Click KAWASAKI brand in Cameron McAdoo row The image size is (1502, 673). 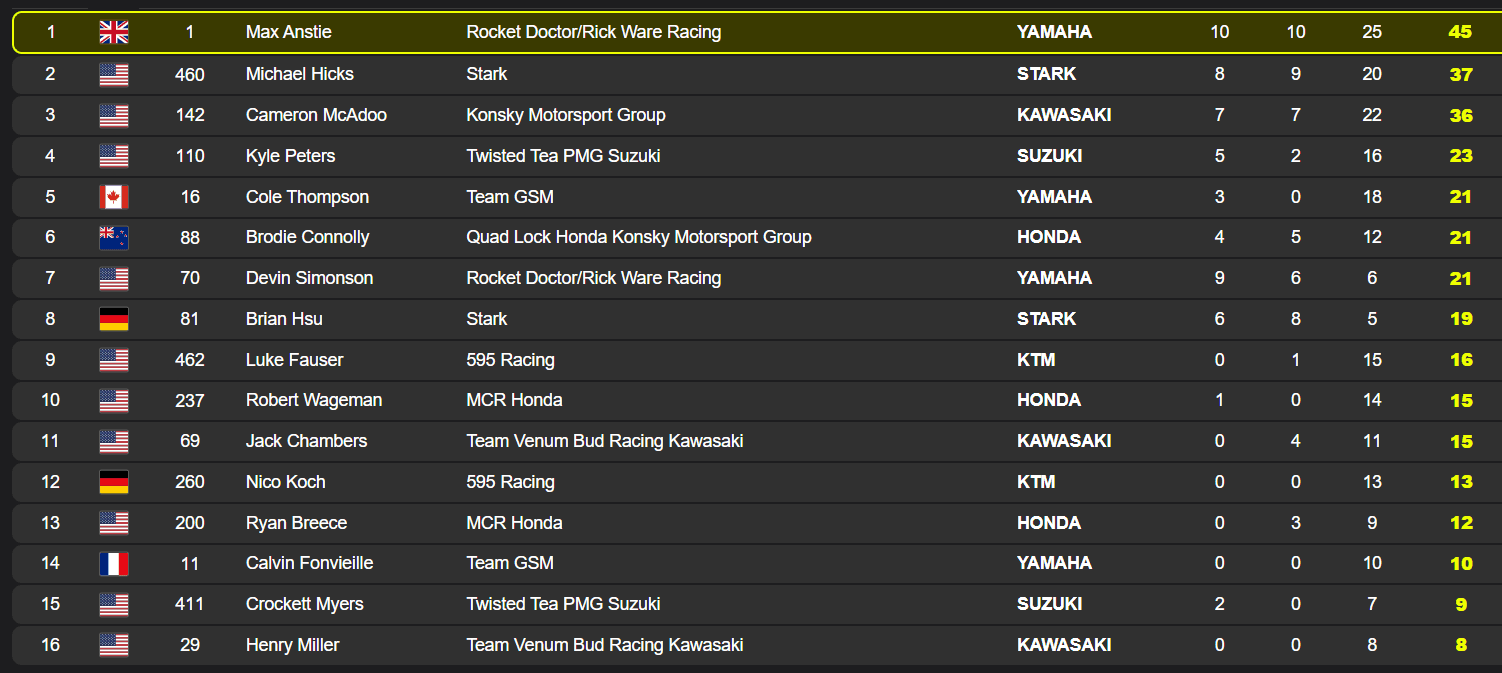click(1064, 115)
